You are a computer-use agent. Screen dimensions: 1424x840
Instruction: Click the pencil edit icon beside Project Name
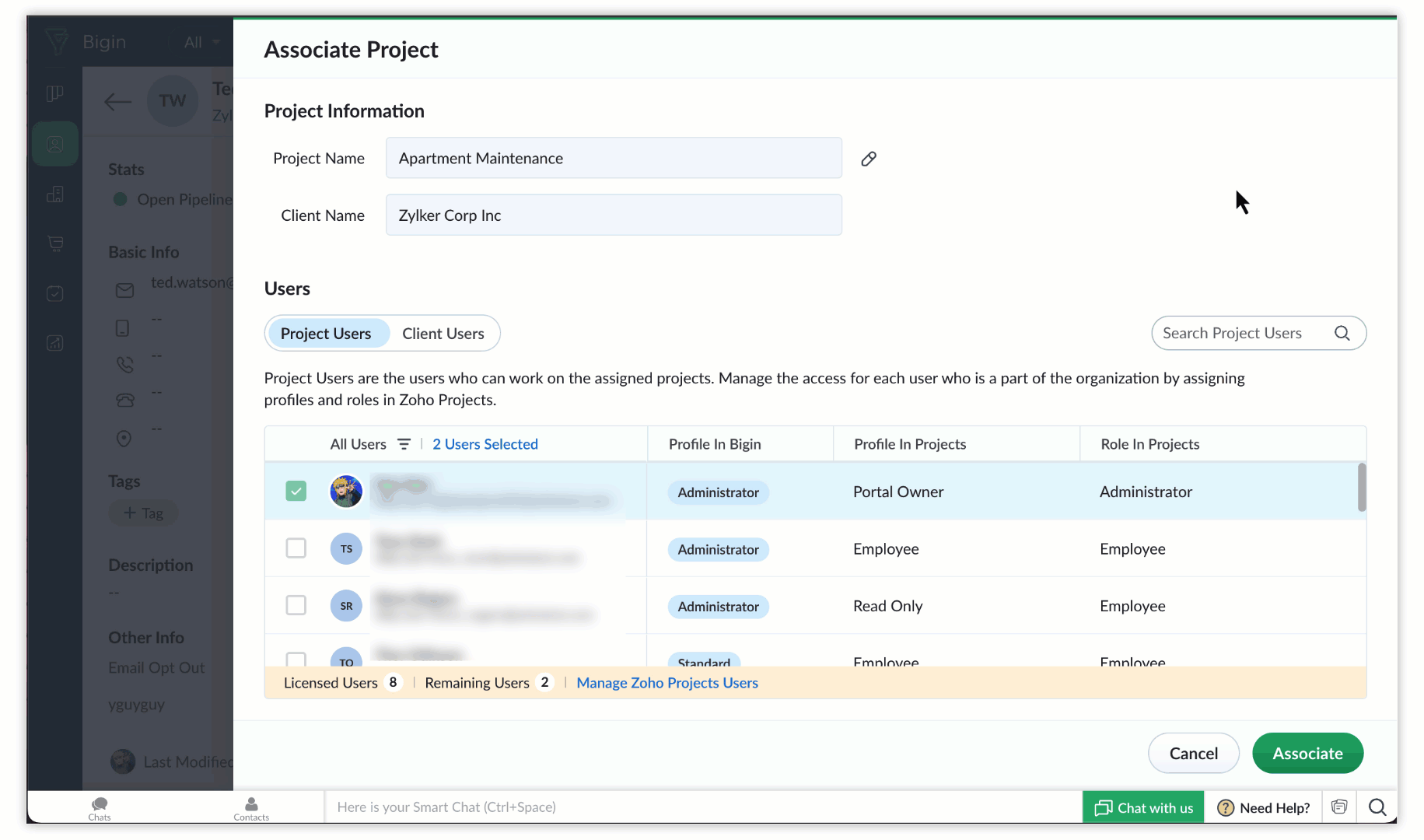point(869,159)
